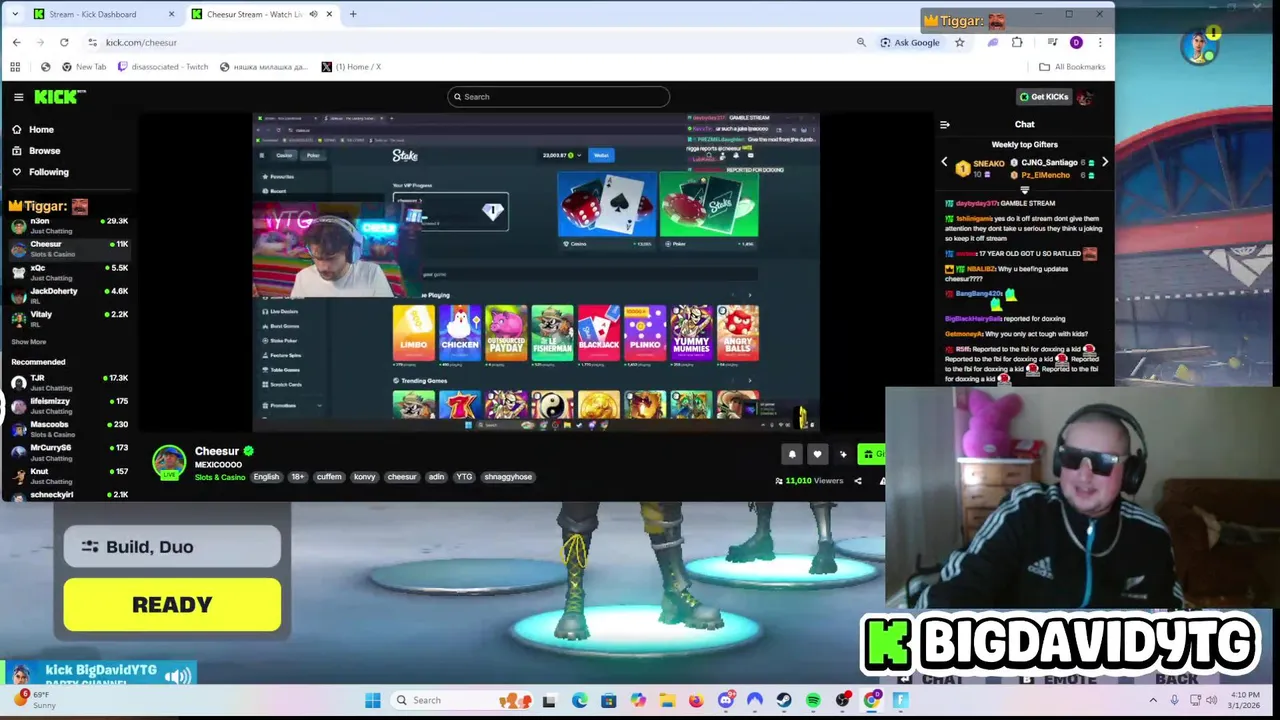Change the Build, Duo game mode

pyautogui.click(x=172, y=547)
